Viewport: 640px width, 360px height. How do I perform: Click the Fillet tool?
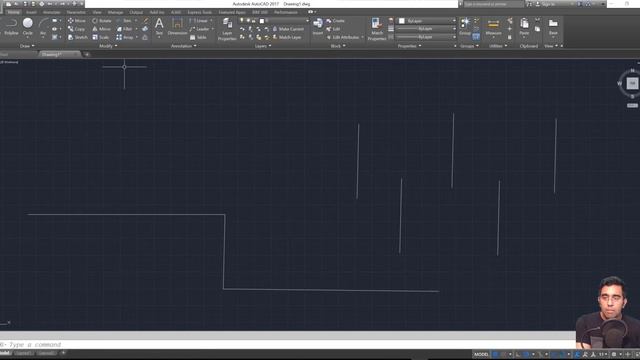(x=124, y=29)
